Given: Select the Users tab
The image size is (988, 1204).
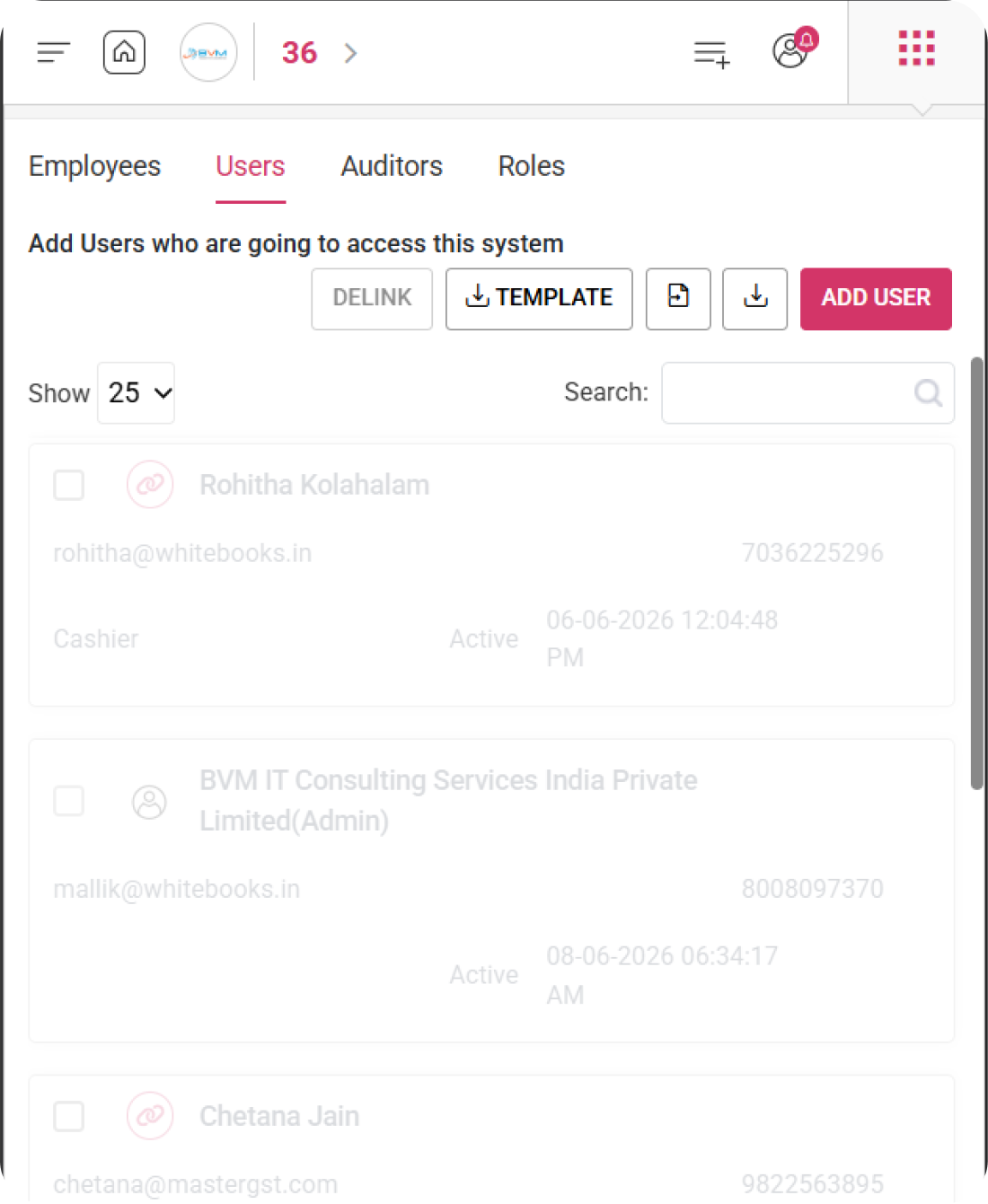Looking at the screenshot, I should [250, 166].
